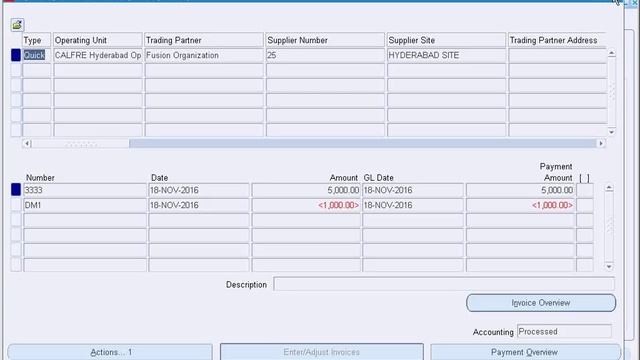The image size is (640, 360).
Task: Click the Supplier Number column header
Action: point(325,40)
